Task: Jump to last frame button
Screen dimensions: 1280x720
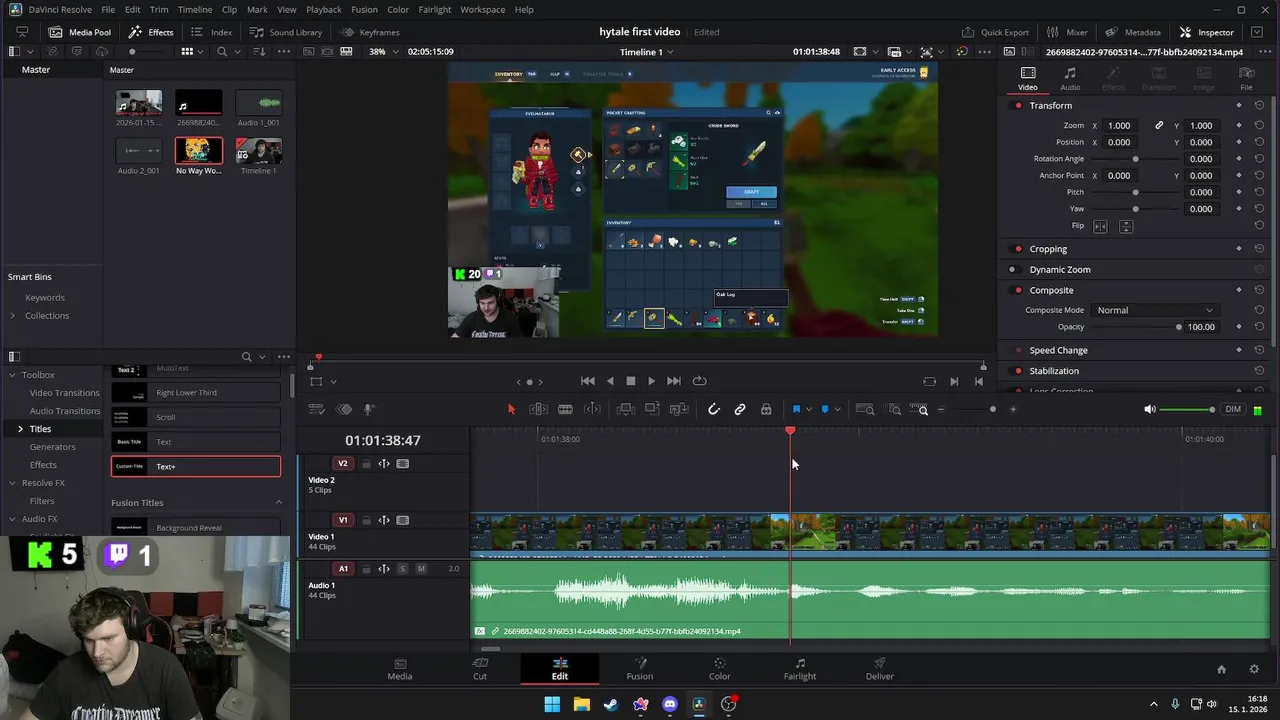Action: click(x=674, y=381)
